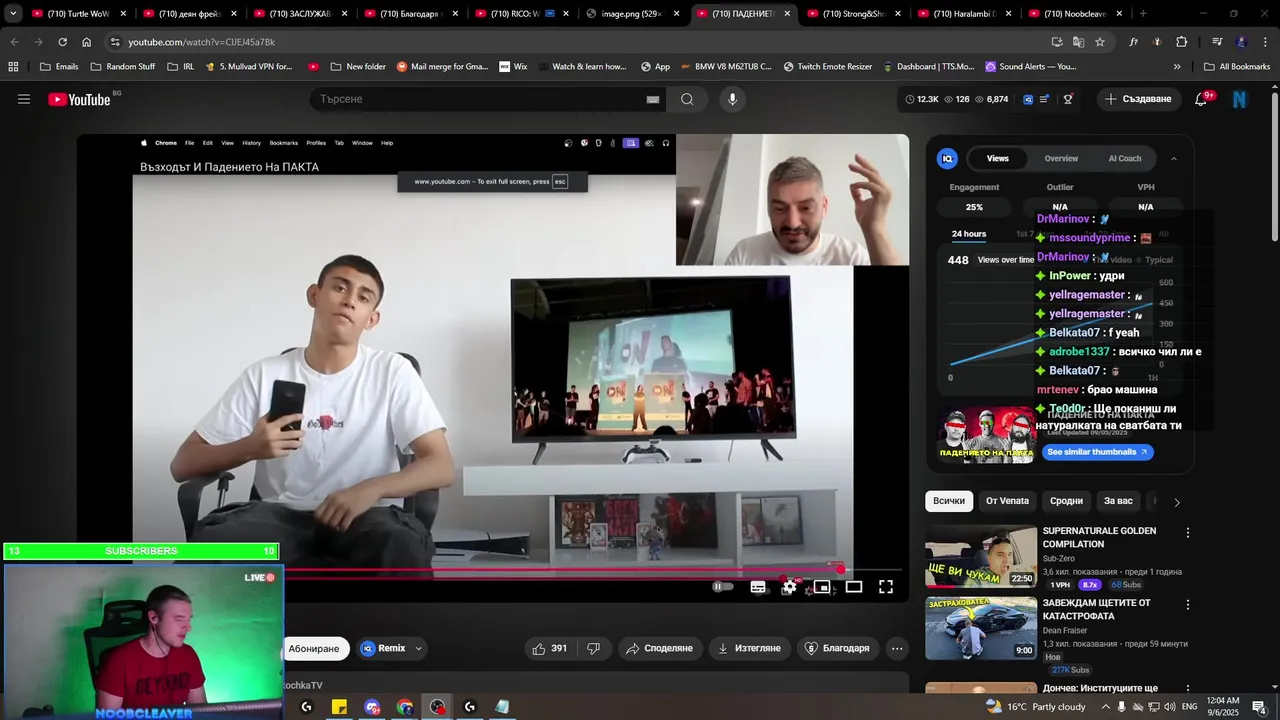
Task: Open the taskbar notification center
Action: [1259, 706]
